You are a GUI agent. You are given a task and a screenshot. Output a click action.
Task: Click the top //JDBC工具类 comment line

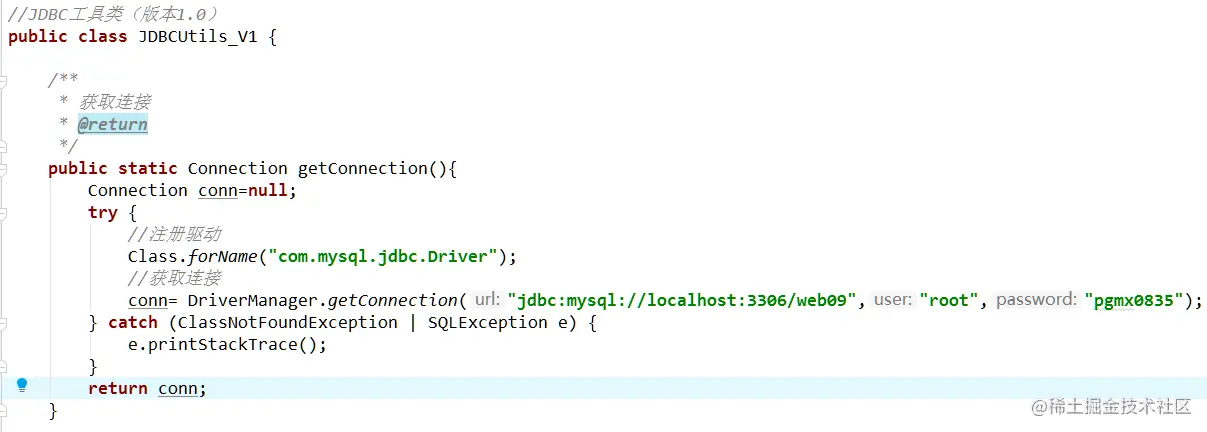tap(113, 14)
